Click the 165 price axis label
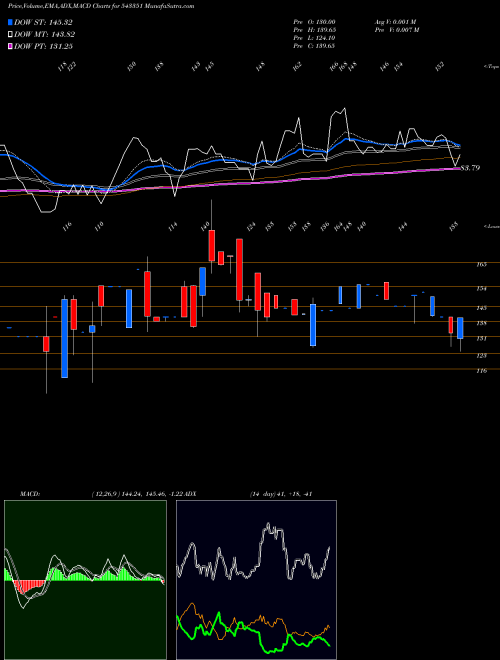Screen dimensions: 500x660 click(x=481, y=264)
